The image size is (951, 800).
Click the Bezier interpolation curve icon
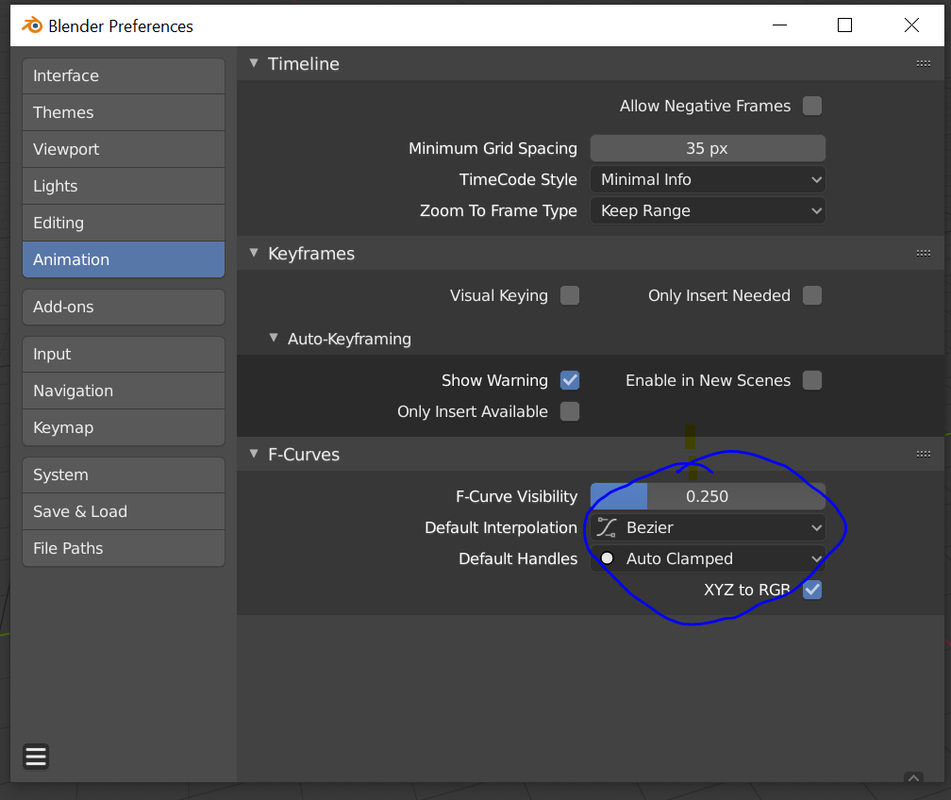click(x=607, y=528)
